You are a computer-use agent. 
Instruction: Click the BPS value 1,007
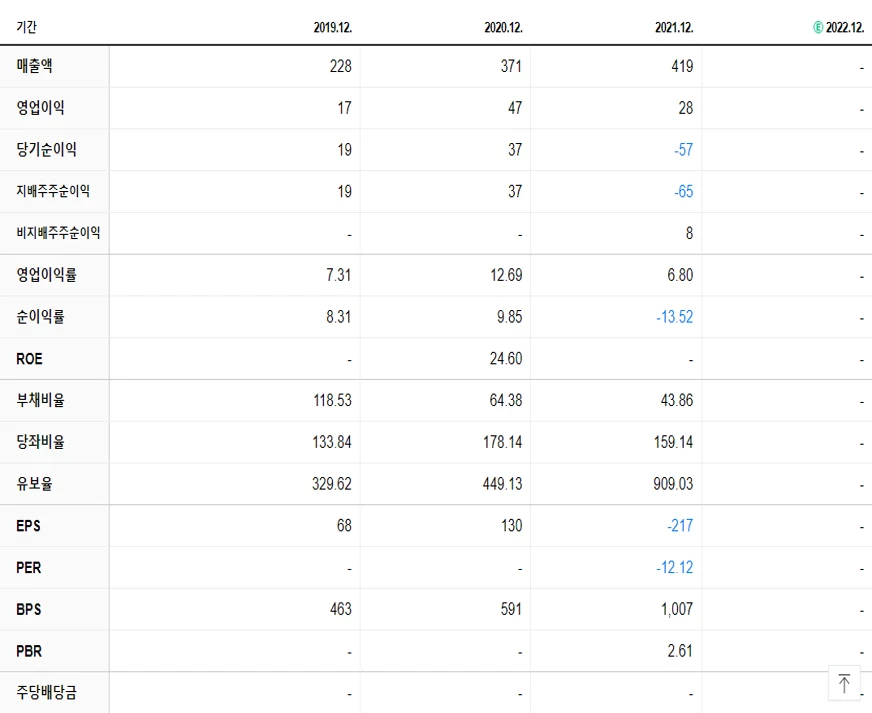click(x=677, y=609)
